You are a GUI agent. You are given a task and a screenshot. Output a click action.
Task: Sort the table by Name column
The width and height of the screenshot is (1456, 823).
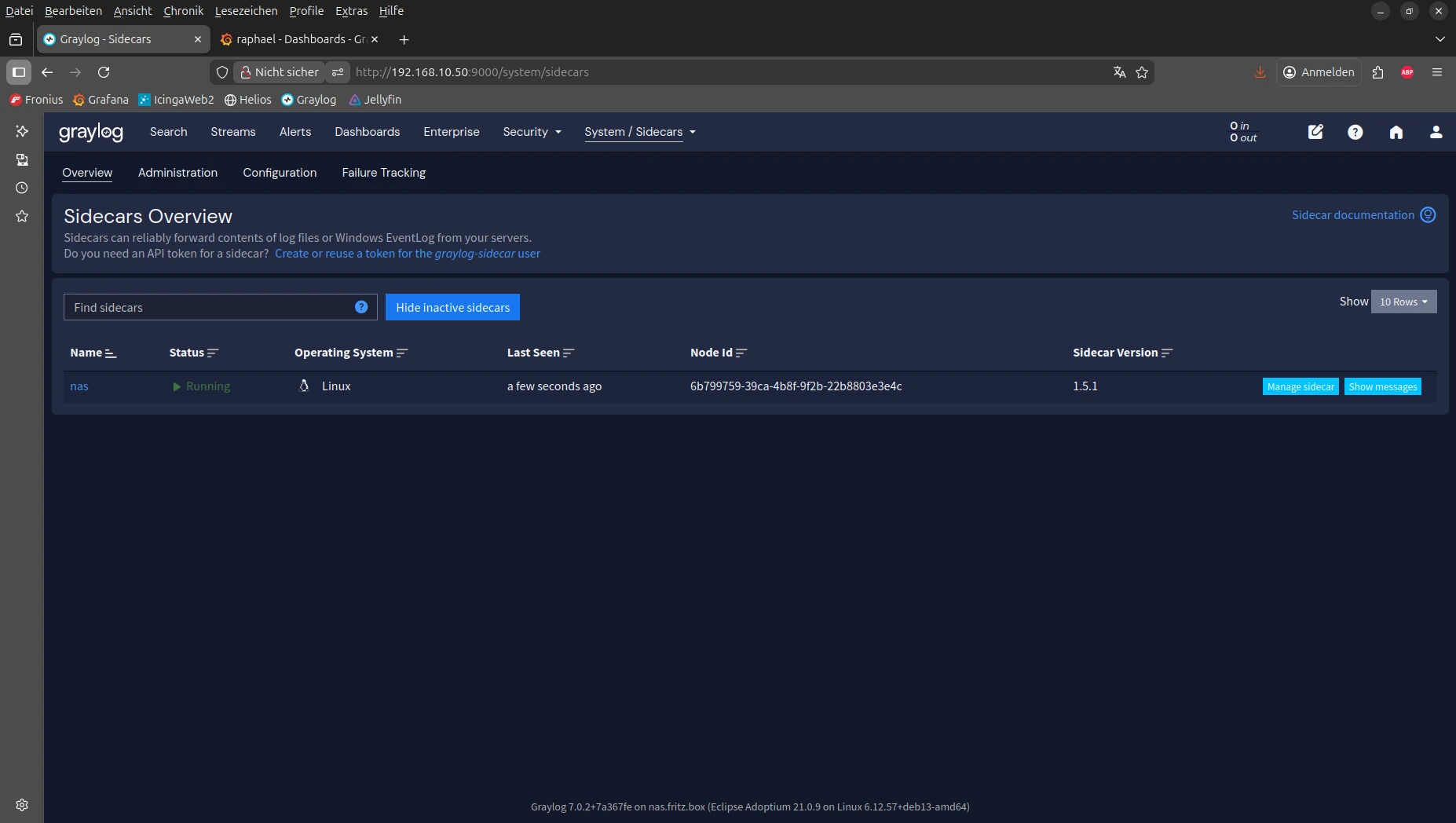[111, 353]
